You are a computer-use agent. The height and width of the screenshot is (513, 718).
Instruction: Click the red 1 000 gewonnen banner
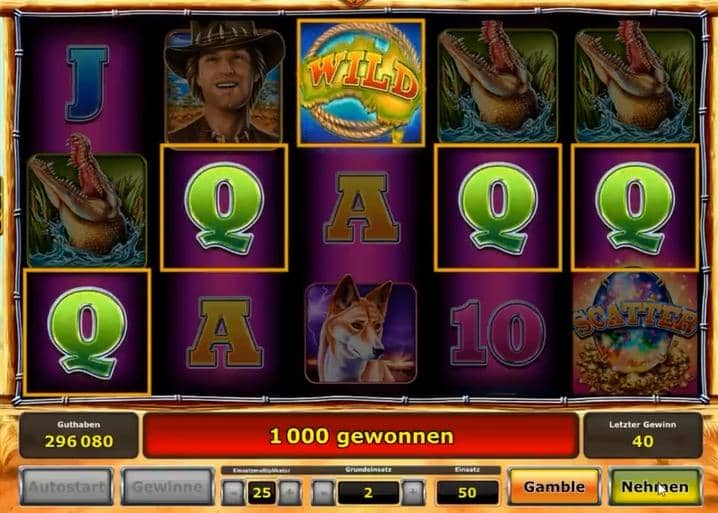coord(361,436)
